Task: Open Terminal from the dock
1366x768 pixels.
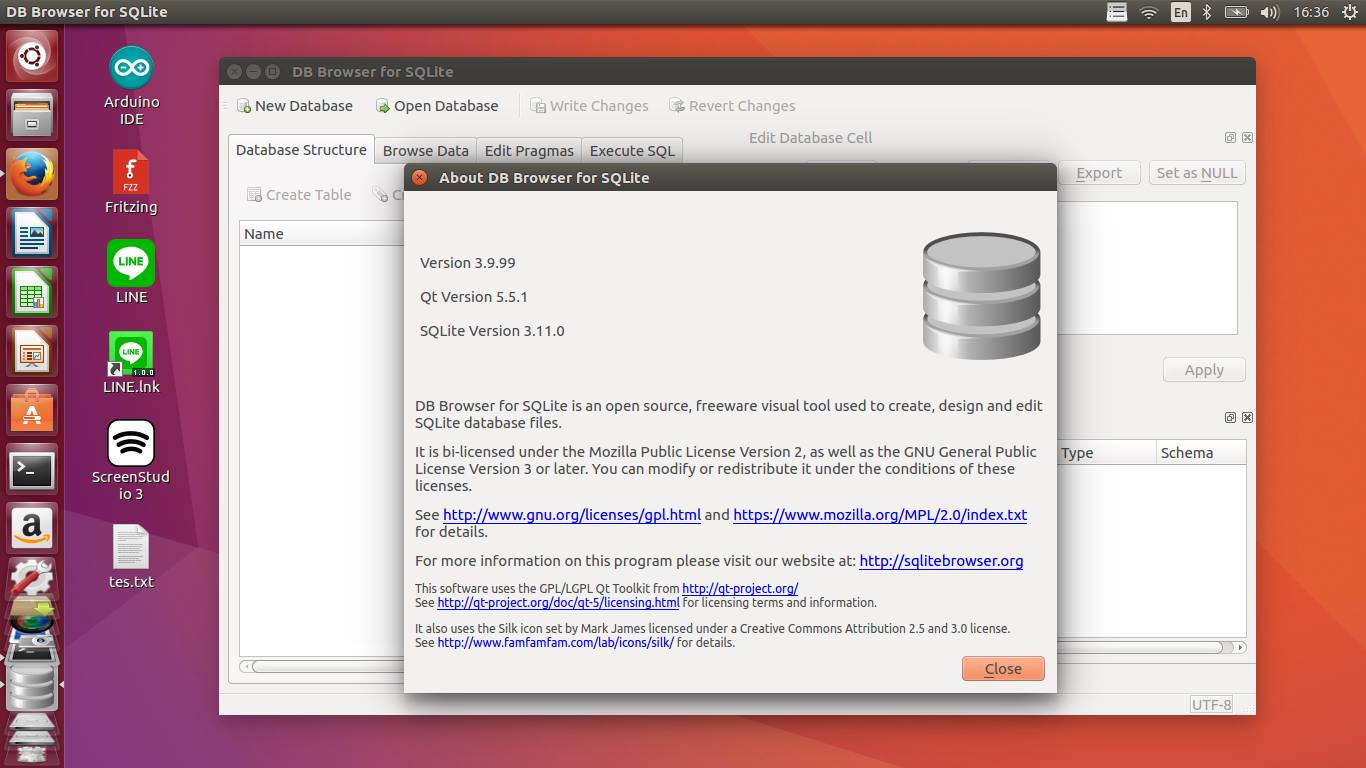Action: 32,470
